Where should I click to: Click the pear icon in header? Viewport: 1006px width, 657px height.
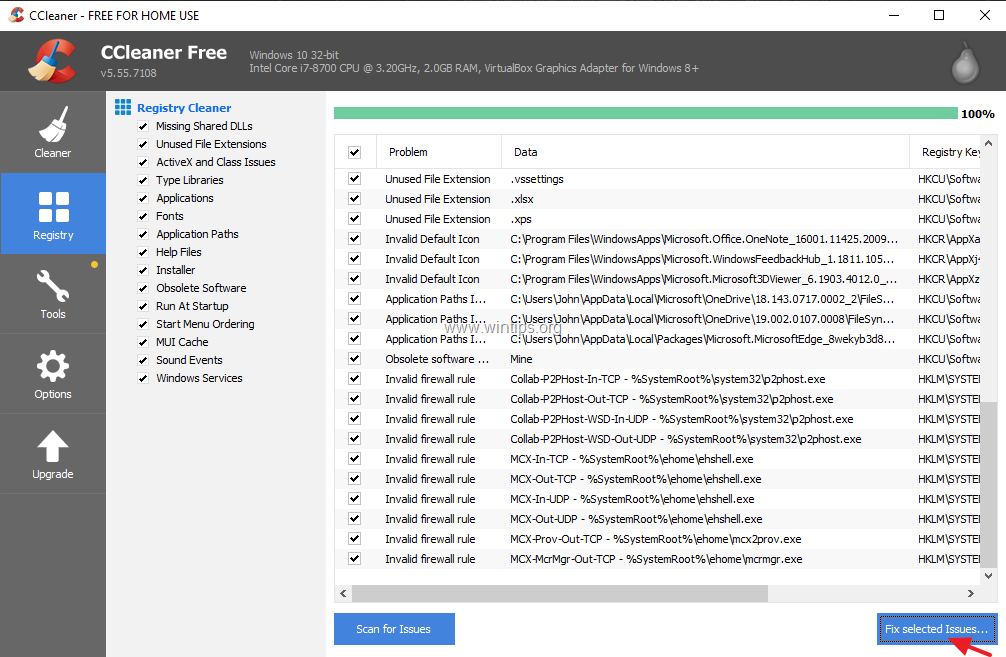pos(966,63)
